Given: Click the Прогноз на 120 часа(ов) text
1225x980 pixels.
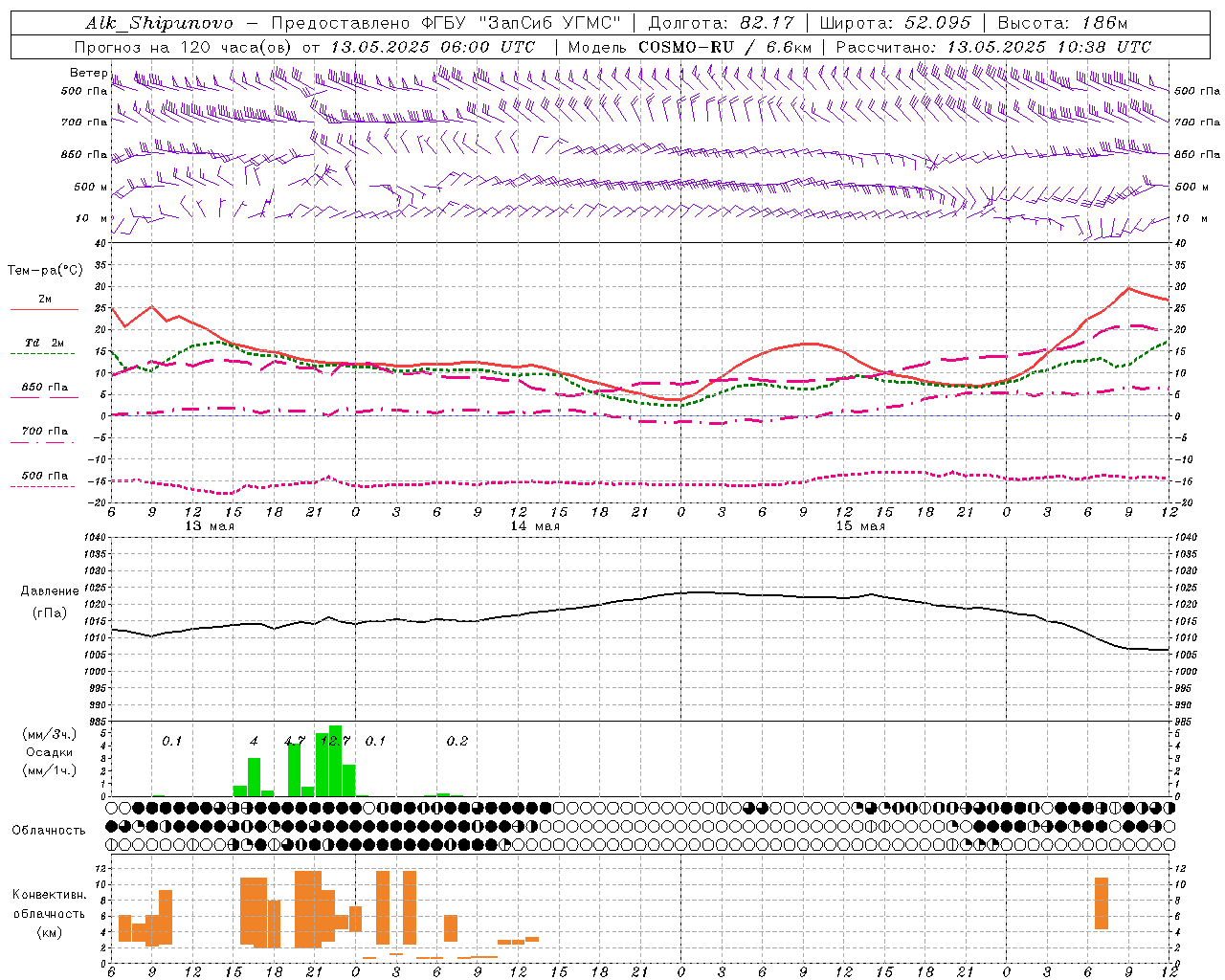Looking at the screenshot, I should point(184,47).
